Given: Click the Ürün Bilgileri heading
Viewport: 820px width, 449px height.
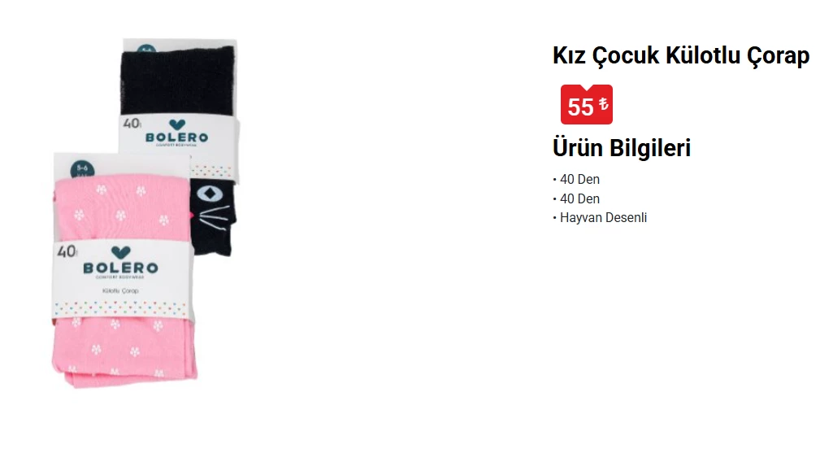Looking at the screenshot, I should coord(622,148).
